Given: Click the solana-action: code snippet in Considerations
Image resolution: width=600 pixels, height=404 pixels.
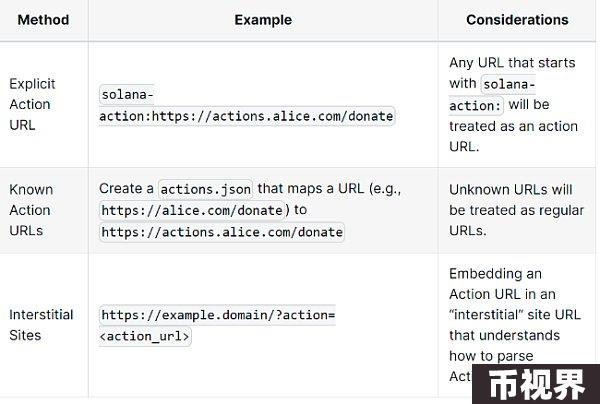Looking at the screenshot, I should tap(492, 94).
